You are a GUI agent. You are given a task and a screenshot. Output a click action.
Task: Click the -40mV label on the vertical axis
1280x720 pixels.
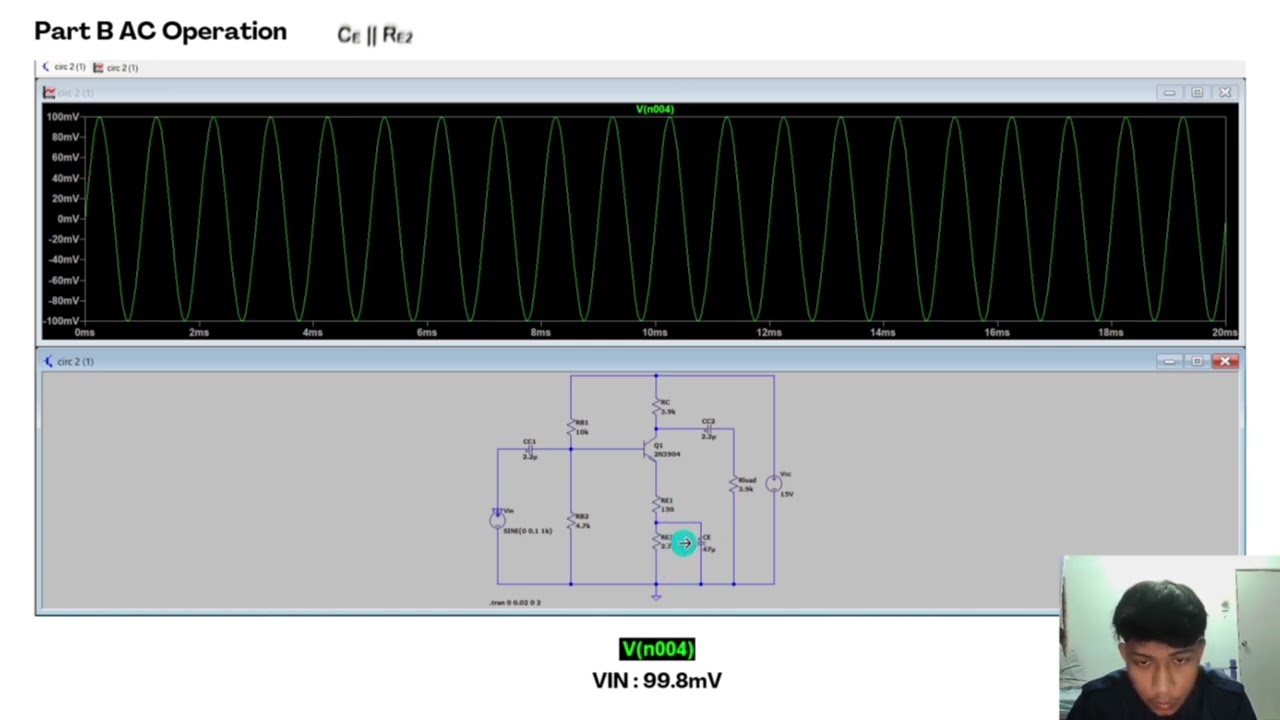coord(63,260)
